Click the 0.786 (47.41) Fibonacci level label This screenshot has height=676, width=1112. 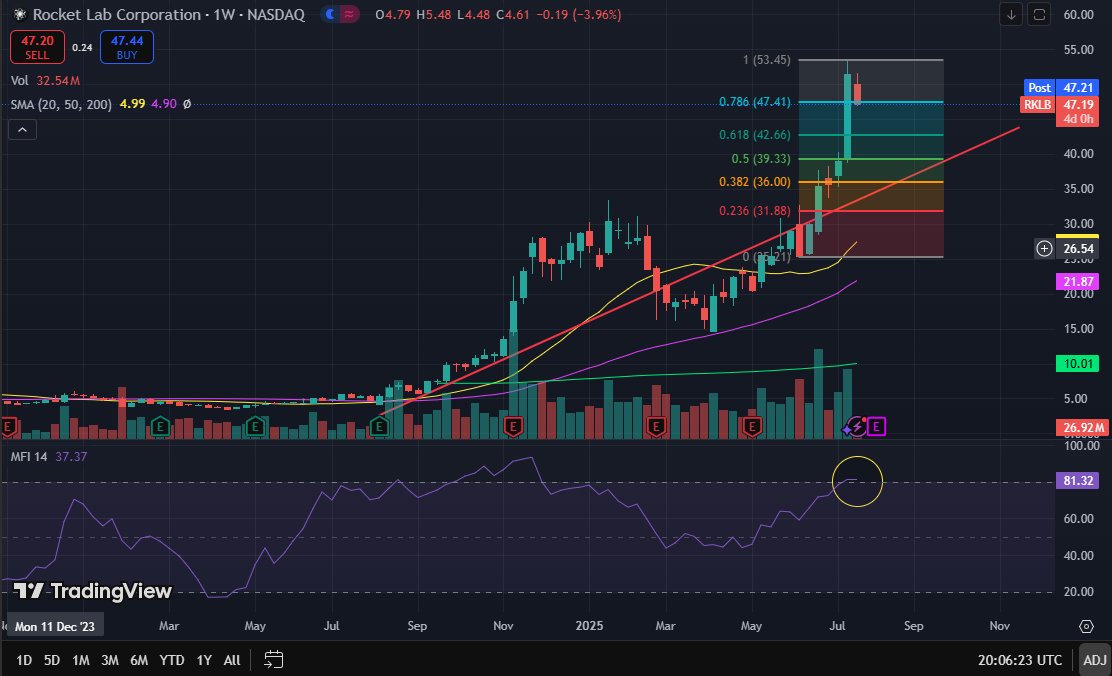[755, 101]
